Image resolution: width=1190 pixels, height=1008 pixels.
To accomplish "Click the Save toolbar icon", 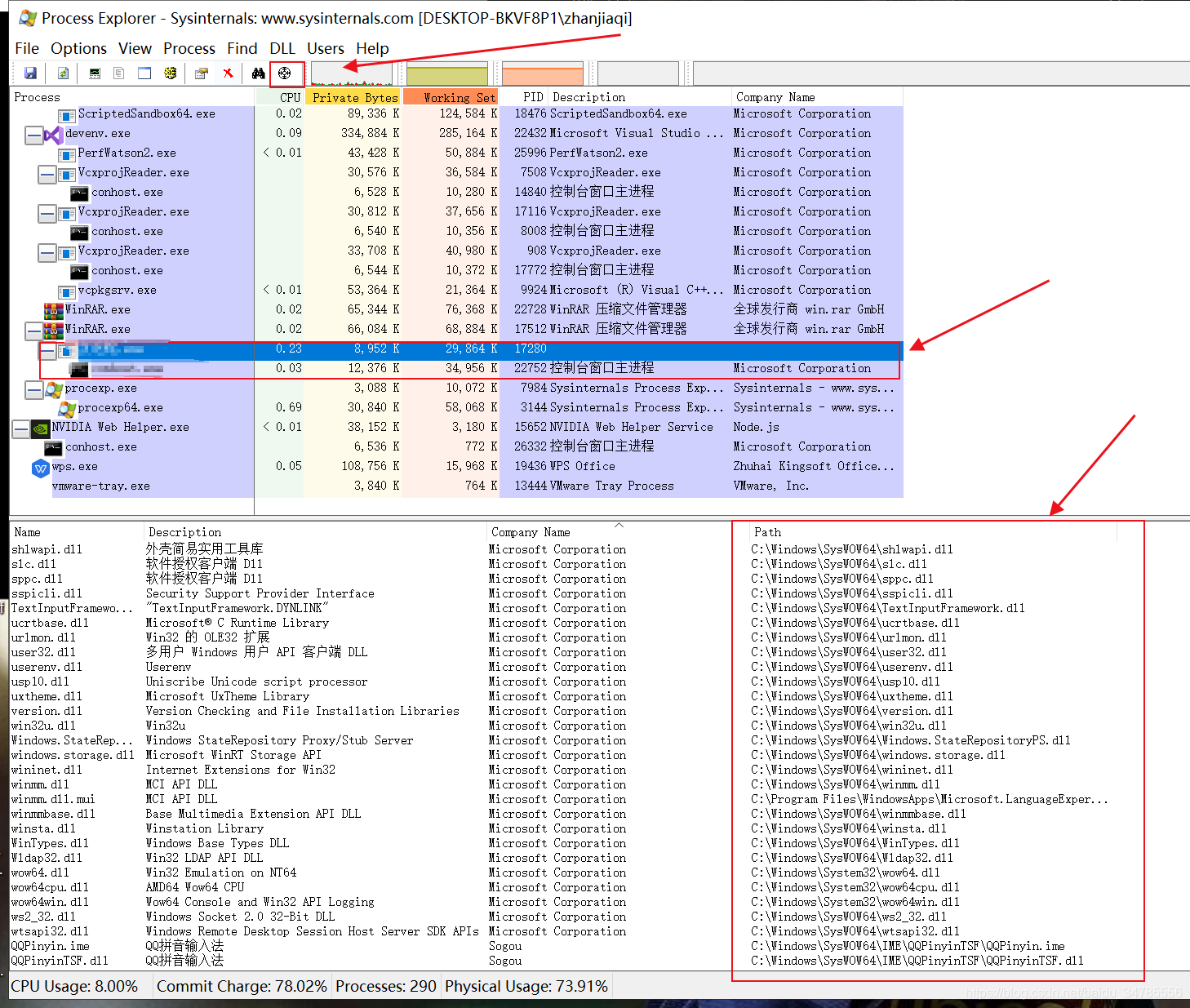I will 30,73.
